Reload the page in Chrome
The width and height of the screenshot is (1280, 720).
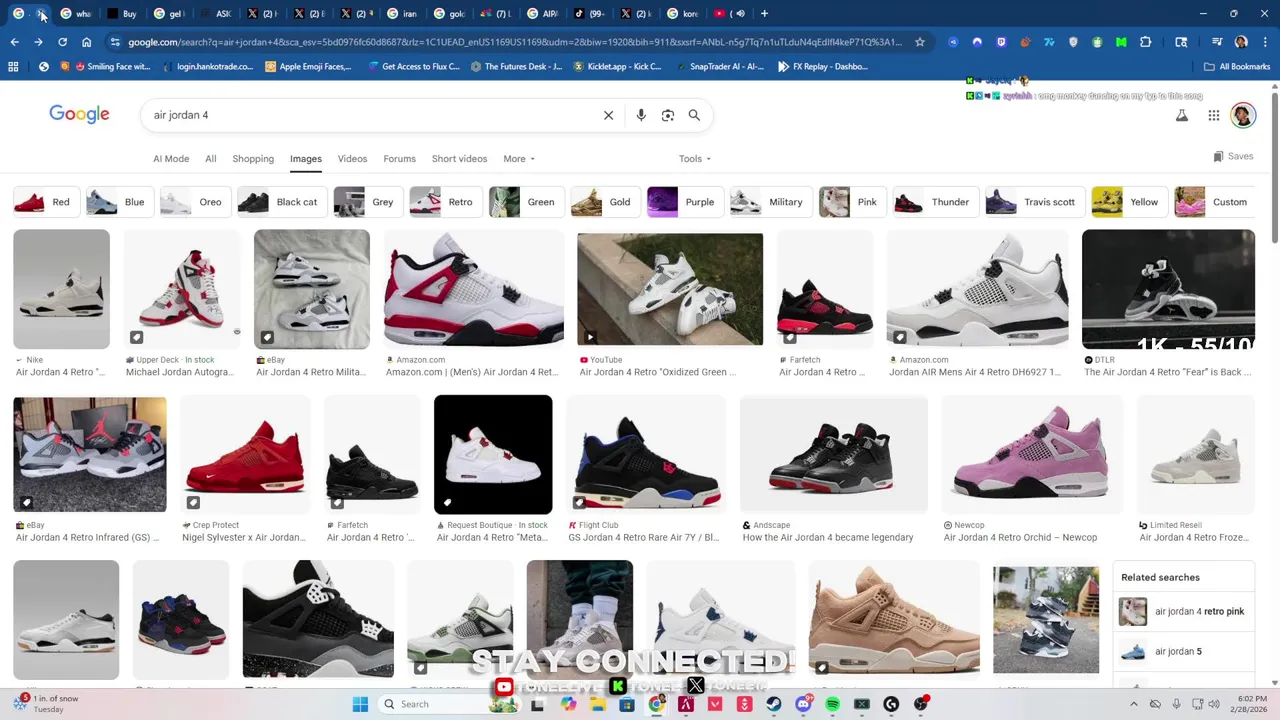62,42
